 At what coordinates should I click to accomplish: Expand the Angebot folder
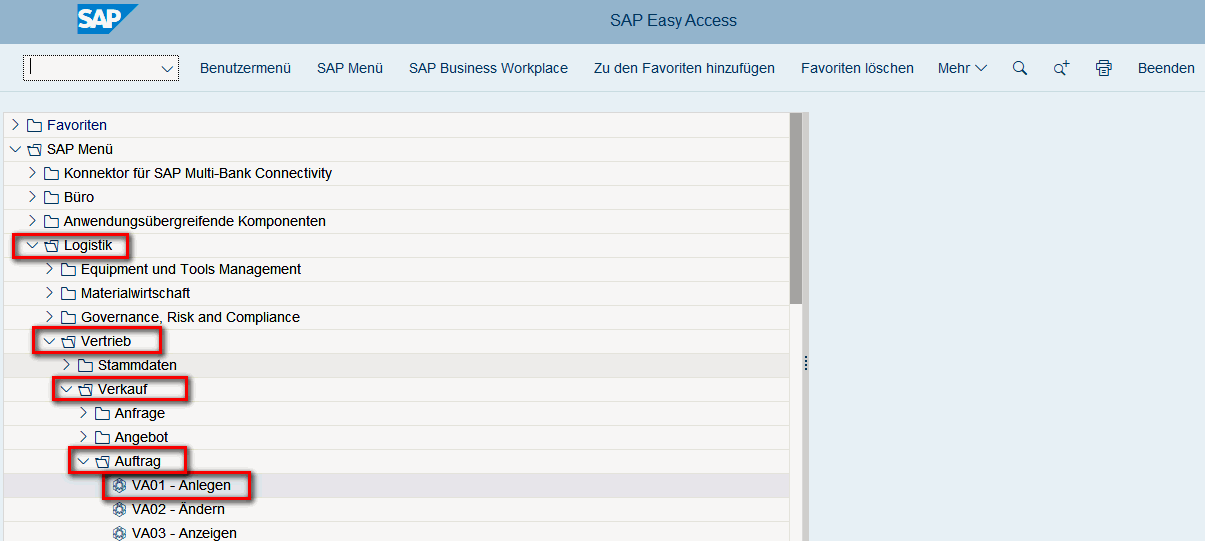[x=84, y=437]
